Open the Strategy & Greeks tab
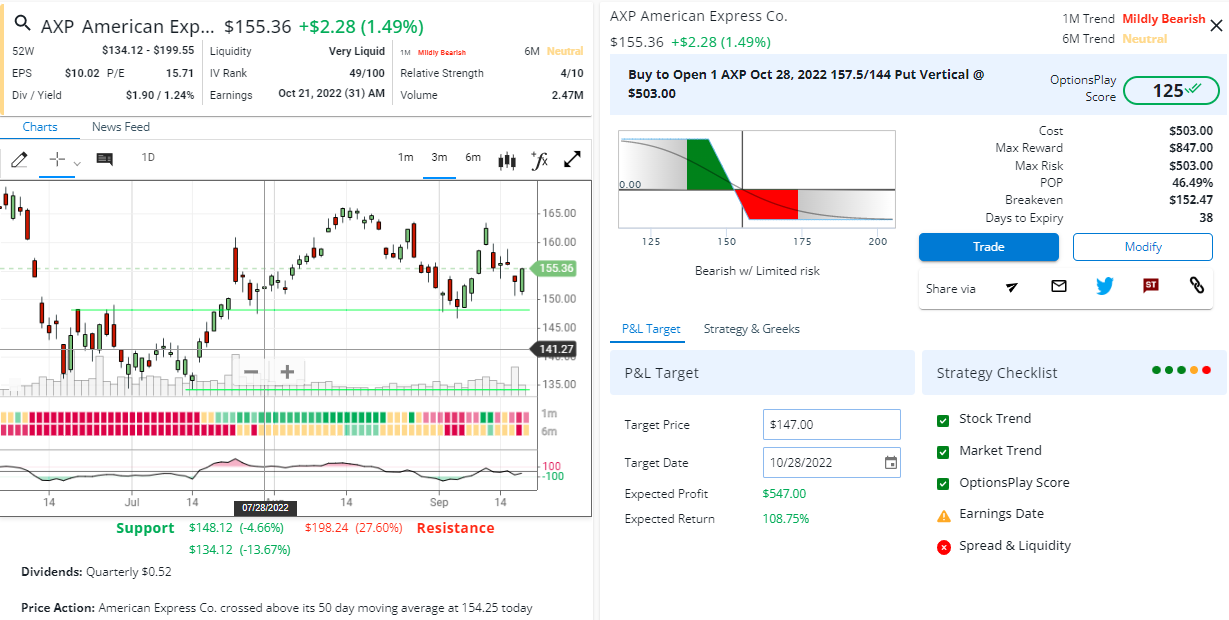The height and width of the screenshot is (620, 1229). (752, 329)
